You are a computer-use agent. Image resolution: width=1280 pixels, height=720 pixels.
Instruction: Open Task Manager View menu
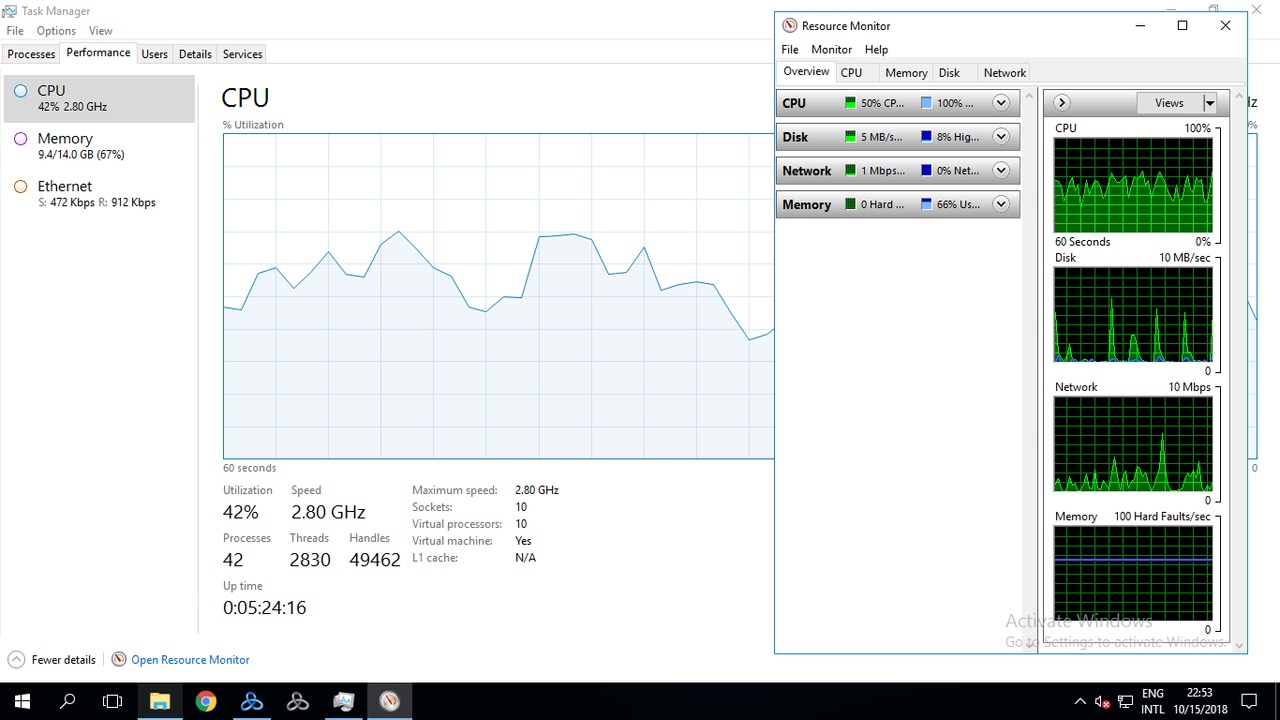point(100,31)
